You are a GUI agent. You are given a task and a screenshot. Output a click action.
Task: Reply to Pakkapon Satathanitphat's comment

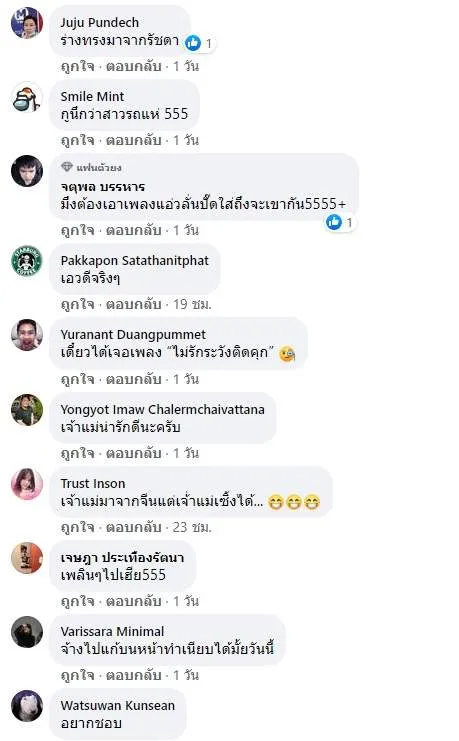(133, 304)
